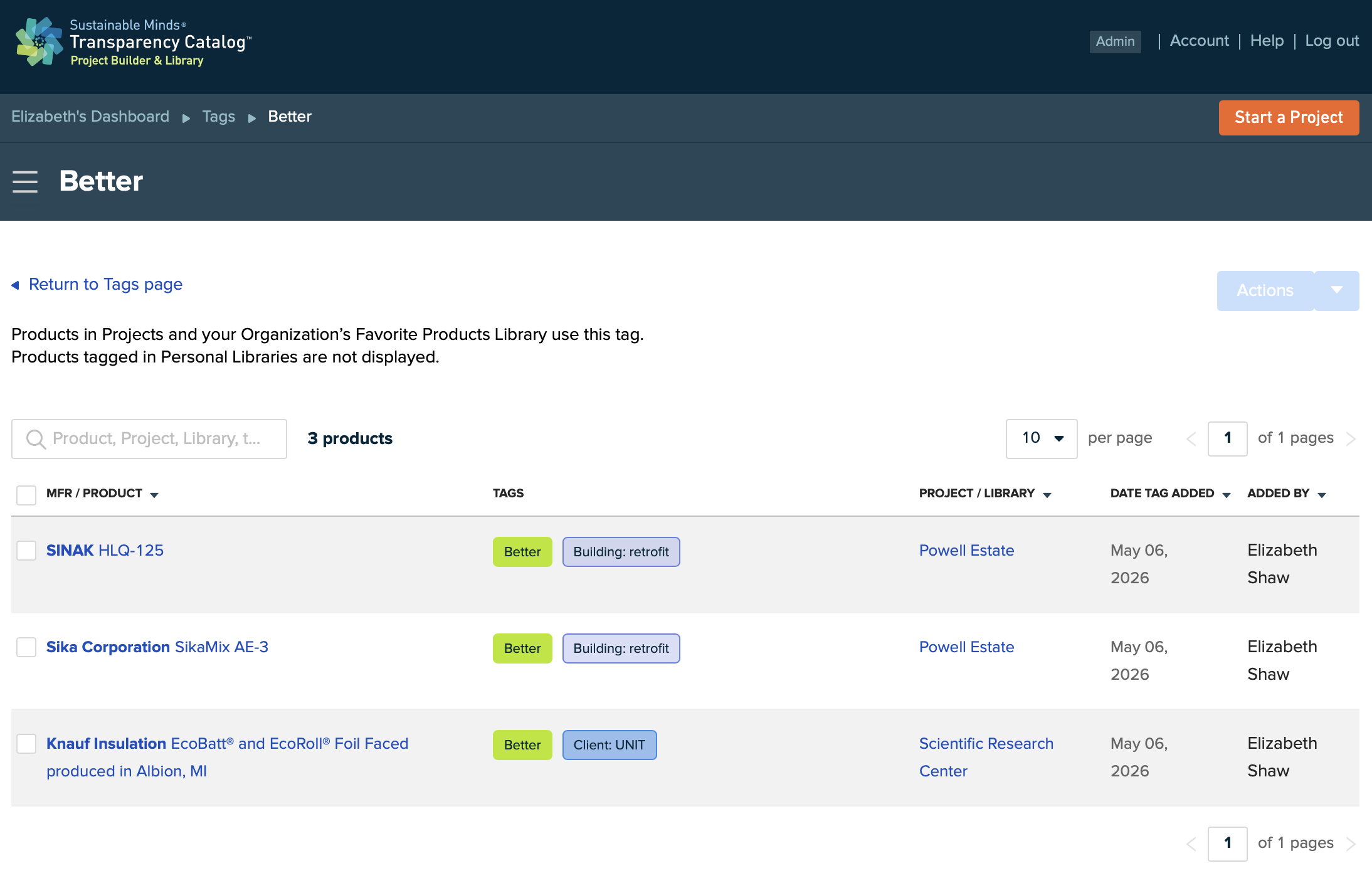Viewport: 1372px width, 878px height.
Task: Click the Better breadcrumb item
Action: click(x=290, y=117)
